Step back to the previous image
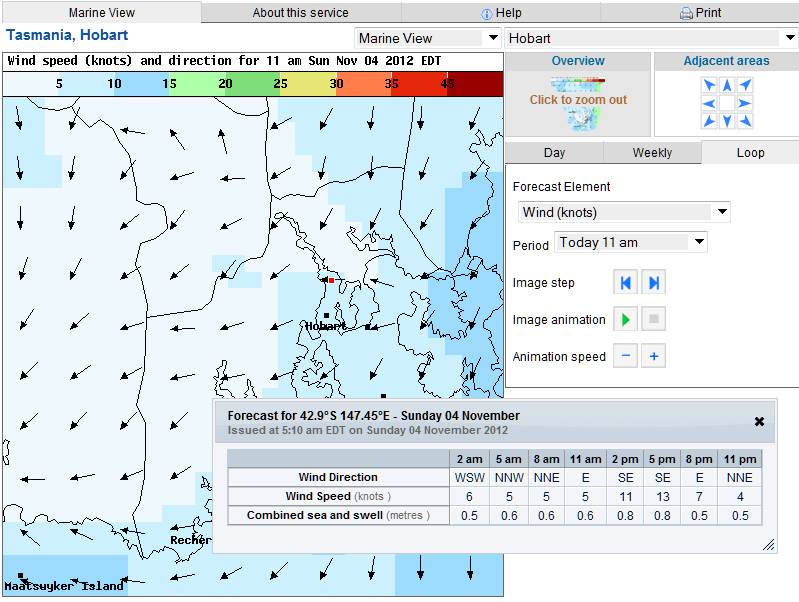 point(625,283)
